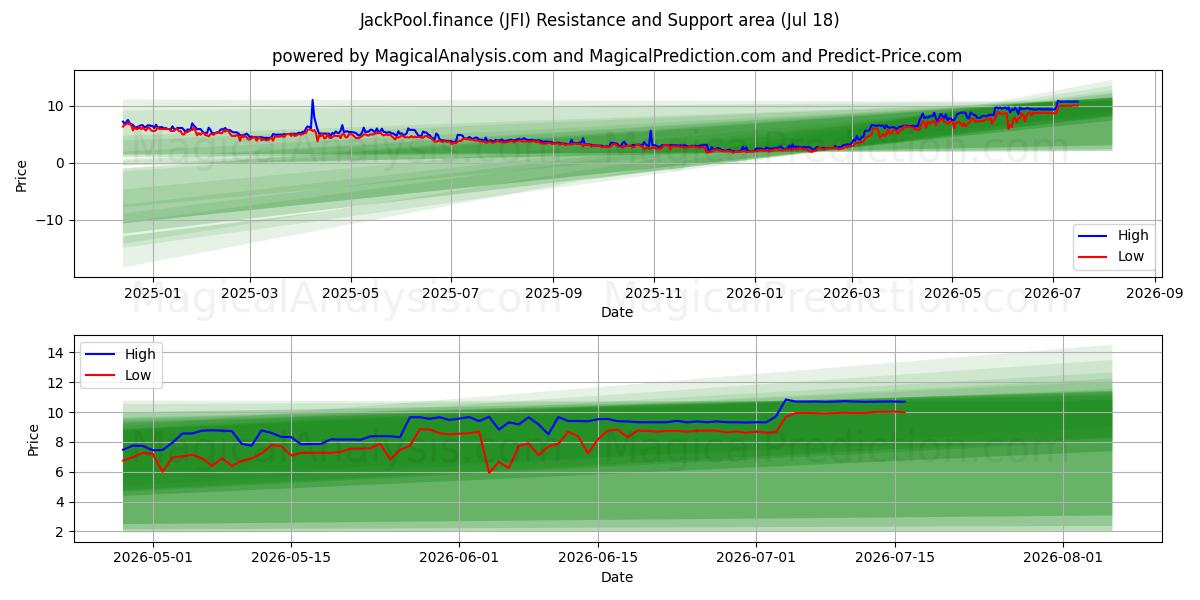Click the red Low line dip after 2026-06-01
The image size is (1200, 600).
(489, 472)
